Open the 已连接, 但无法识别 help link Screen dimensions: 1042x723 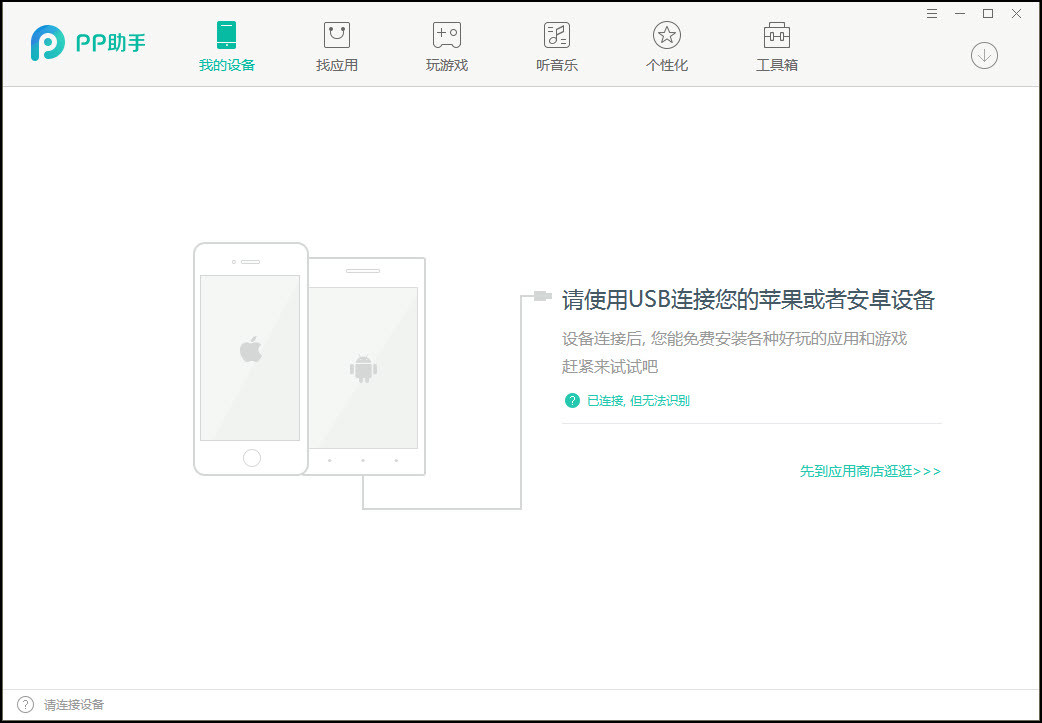click(x=638, y=401)
